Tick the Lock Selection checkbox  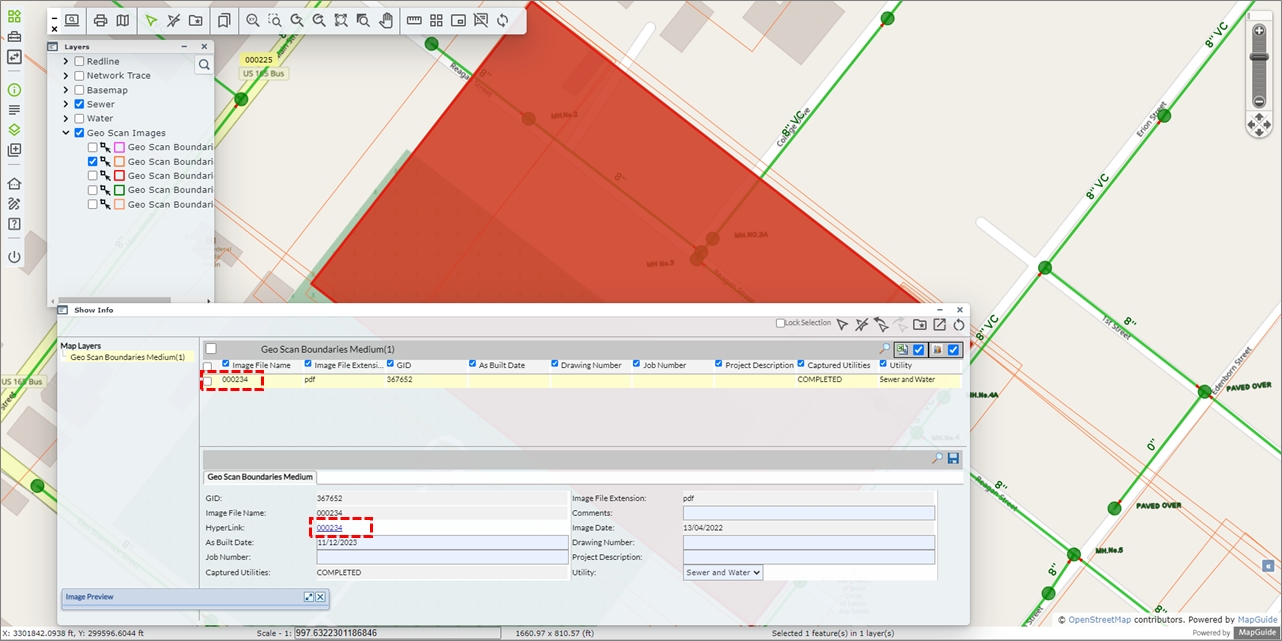781,323
